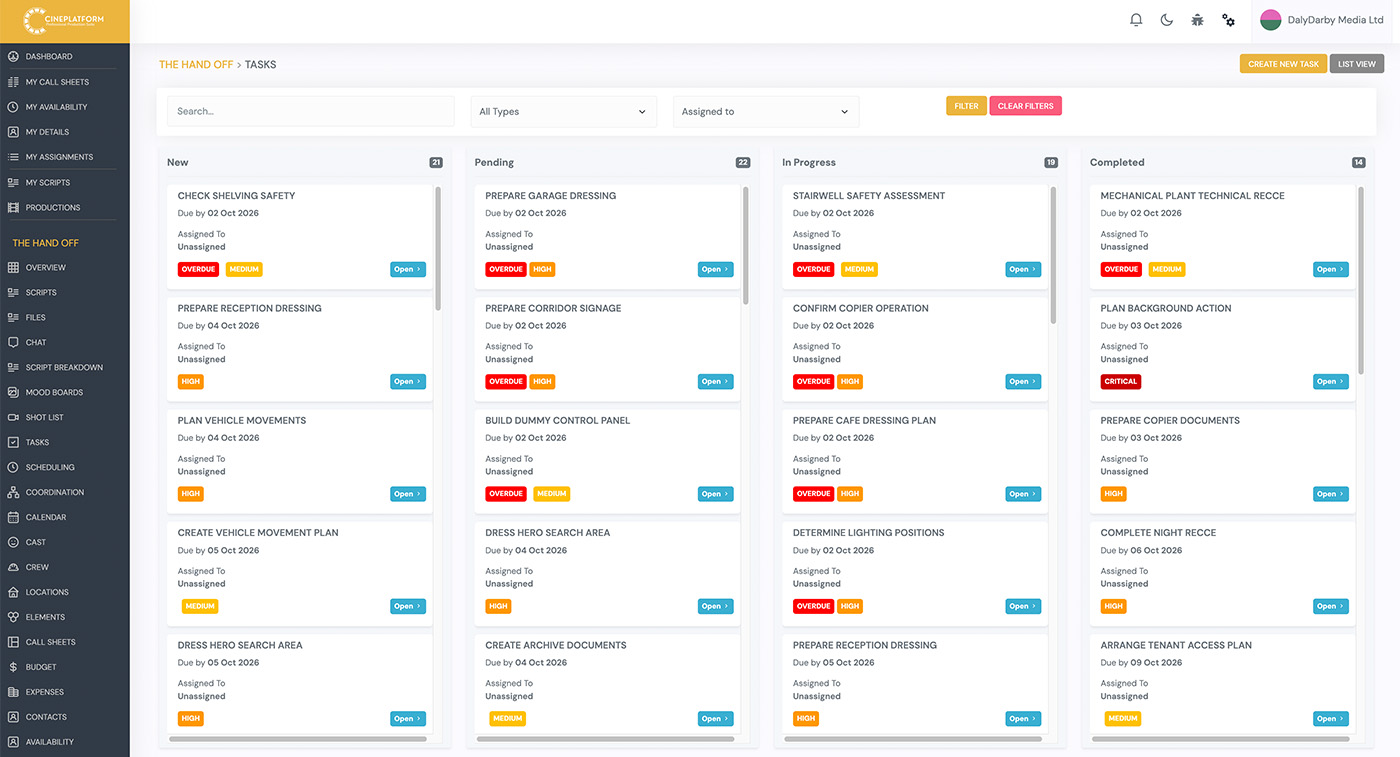Open the Check Shelving Safety task

(x=408, y=269)
